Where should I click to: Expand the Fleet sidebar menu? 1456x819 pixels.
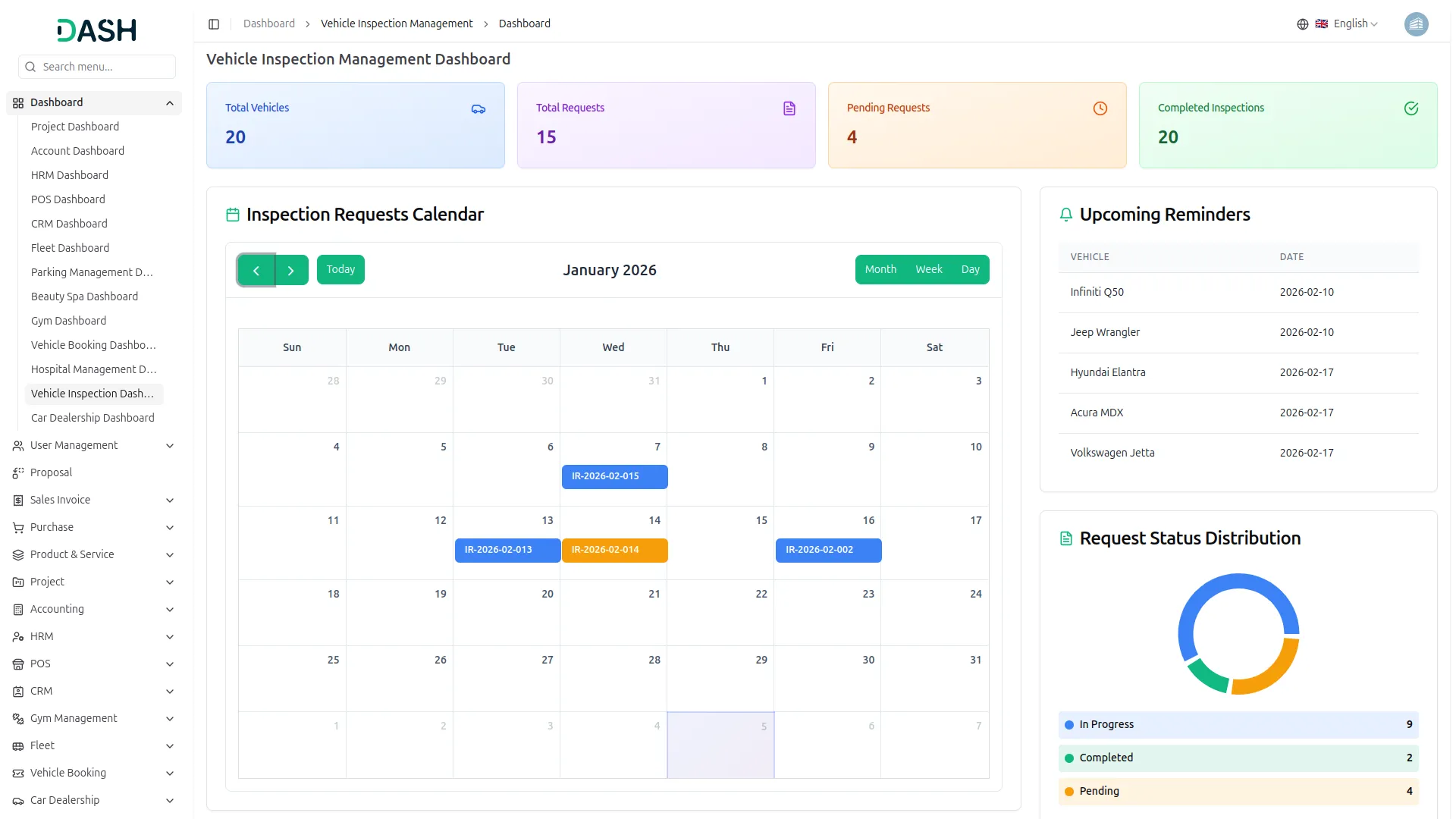point(94,745)
